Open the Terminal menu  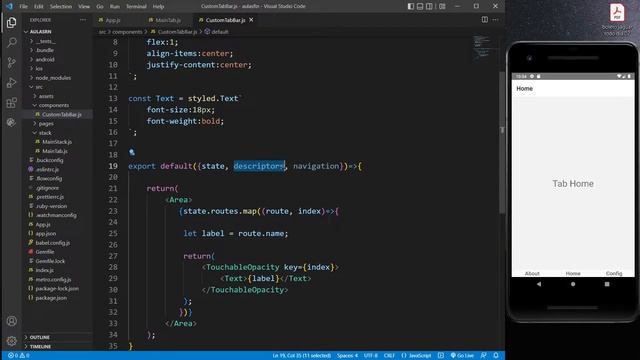(x=136, y=7)
